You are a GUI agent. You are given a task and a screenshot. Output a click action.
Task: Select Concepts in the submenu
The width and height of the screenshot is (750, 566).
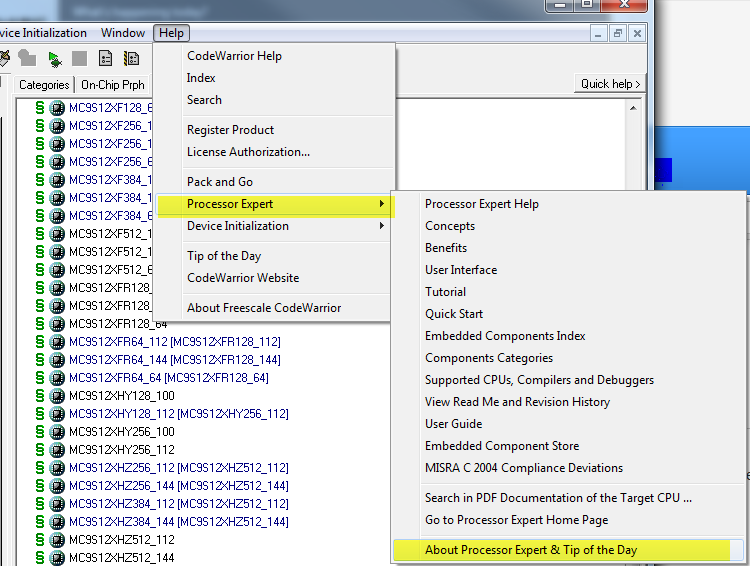[450, 226]
